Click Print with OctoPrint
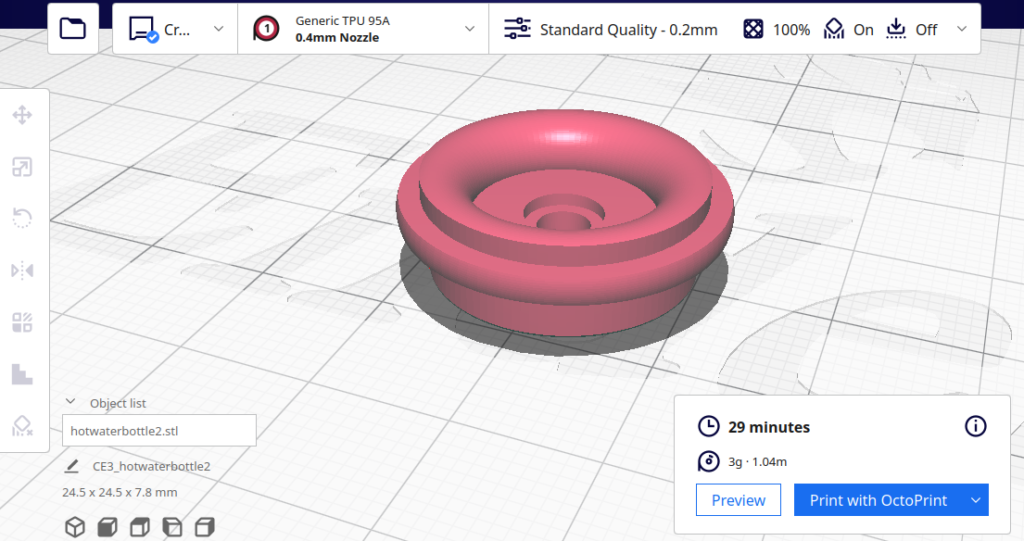This screenshot has height=541, width=1024. 878,500
